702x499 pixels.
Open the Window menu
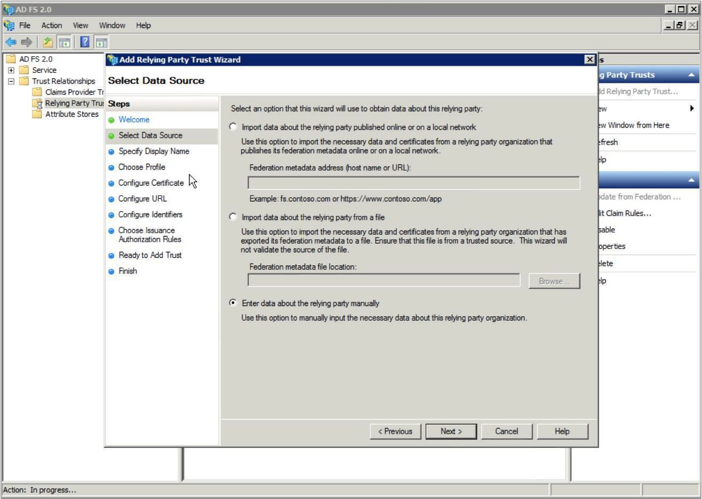coord(112,26)
